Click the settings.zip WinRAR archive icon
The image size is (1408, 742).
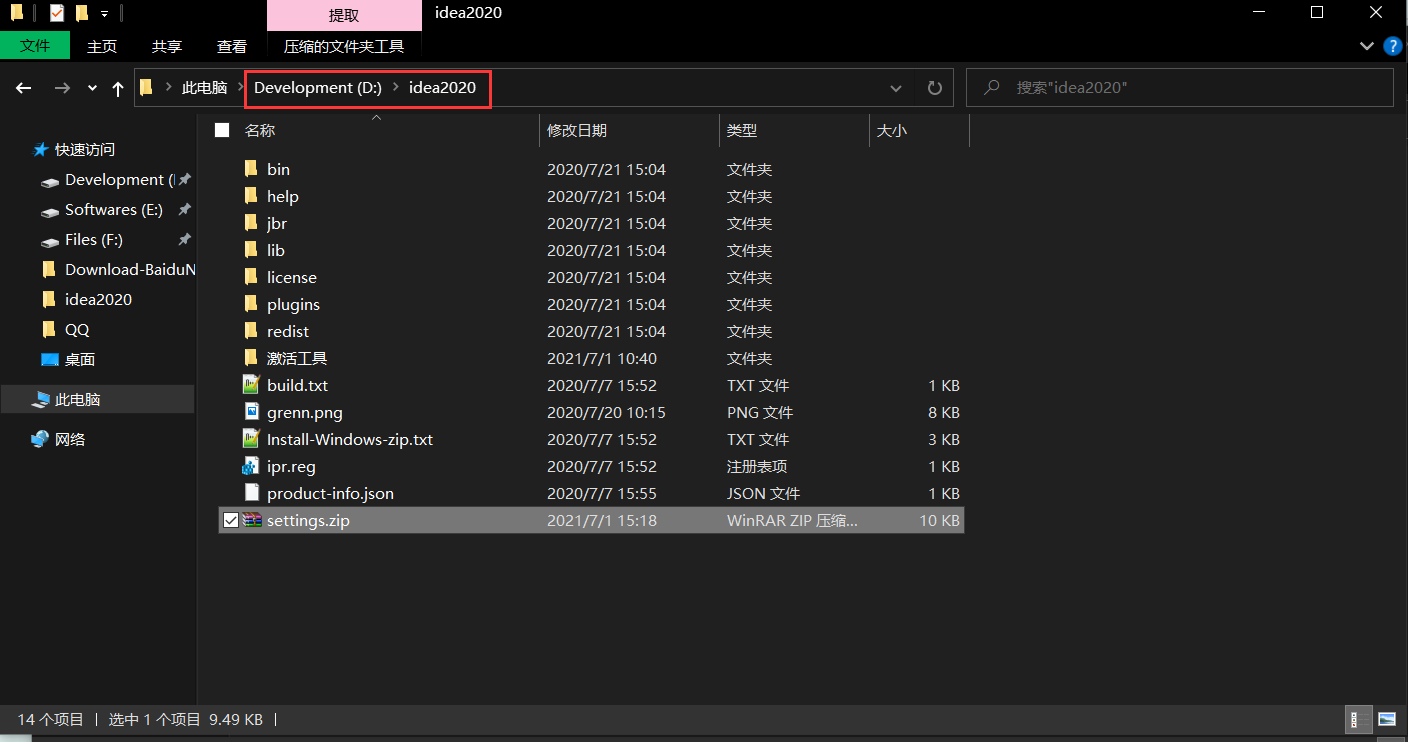click(251, 520)
